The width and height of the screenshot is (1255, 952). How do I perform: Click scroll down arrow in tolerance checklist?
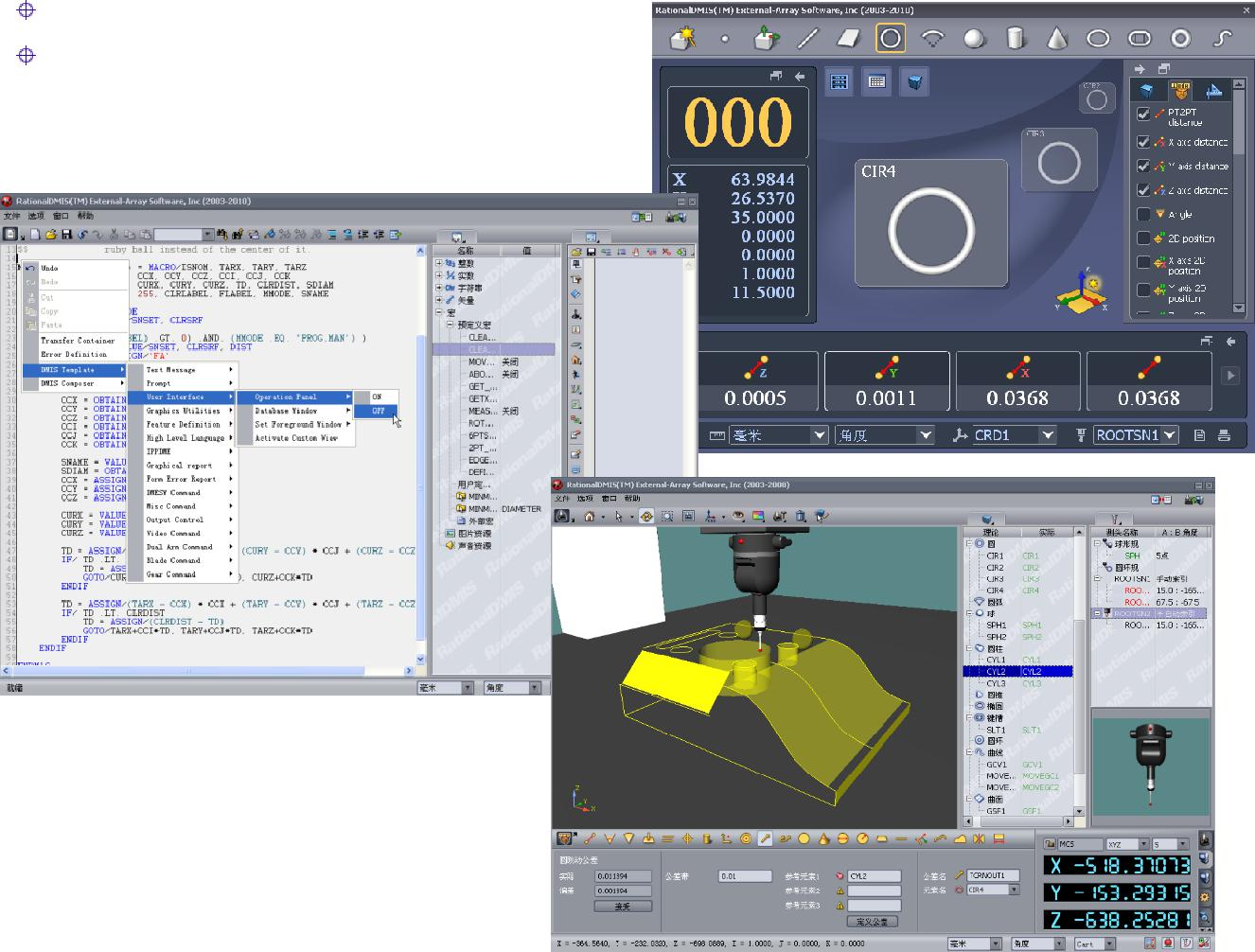(x=1239, y=309)
